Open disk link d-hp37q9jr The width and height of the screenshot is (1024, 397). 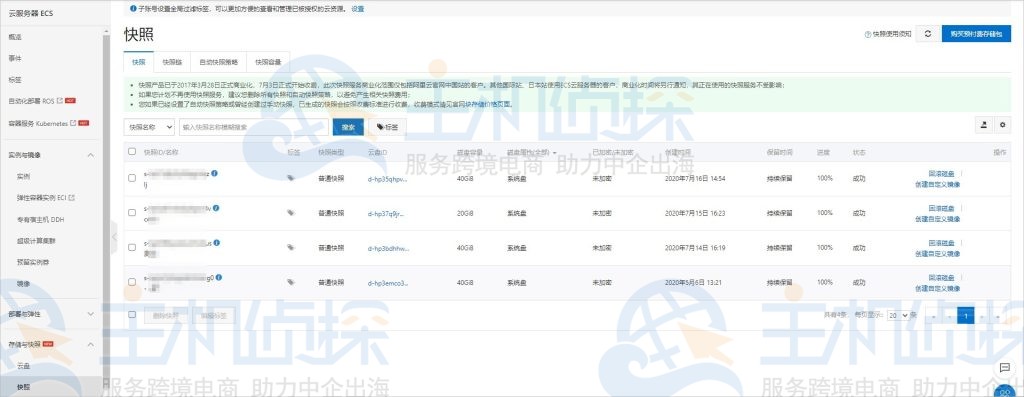pos(386,213)
